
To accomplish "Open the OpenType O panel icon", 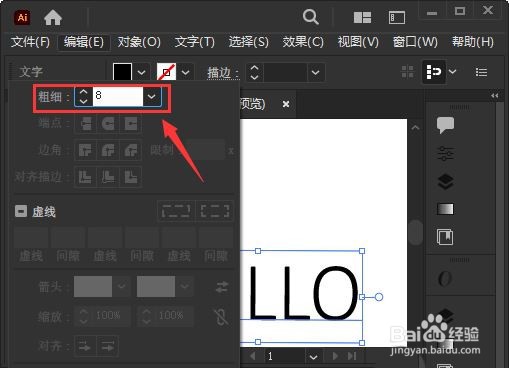I will pos(445,279).
